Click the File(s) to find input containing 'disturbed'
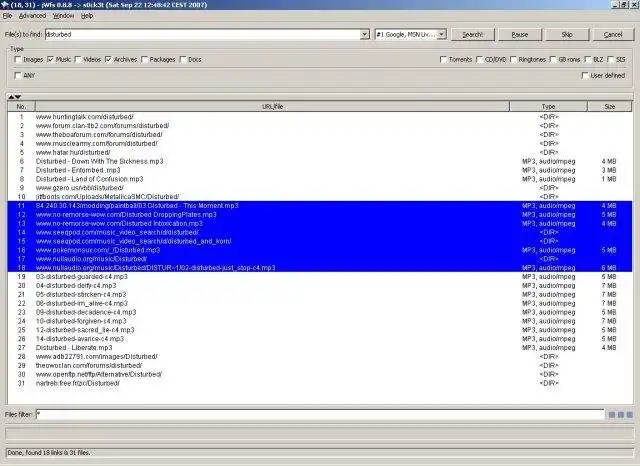Image resolution: width=640 pixels, height=466 pixels. coord(202,35)
